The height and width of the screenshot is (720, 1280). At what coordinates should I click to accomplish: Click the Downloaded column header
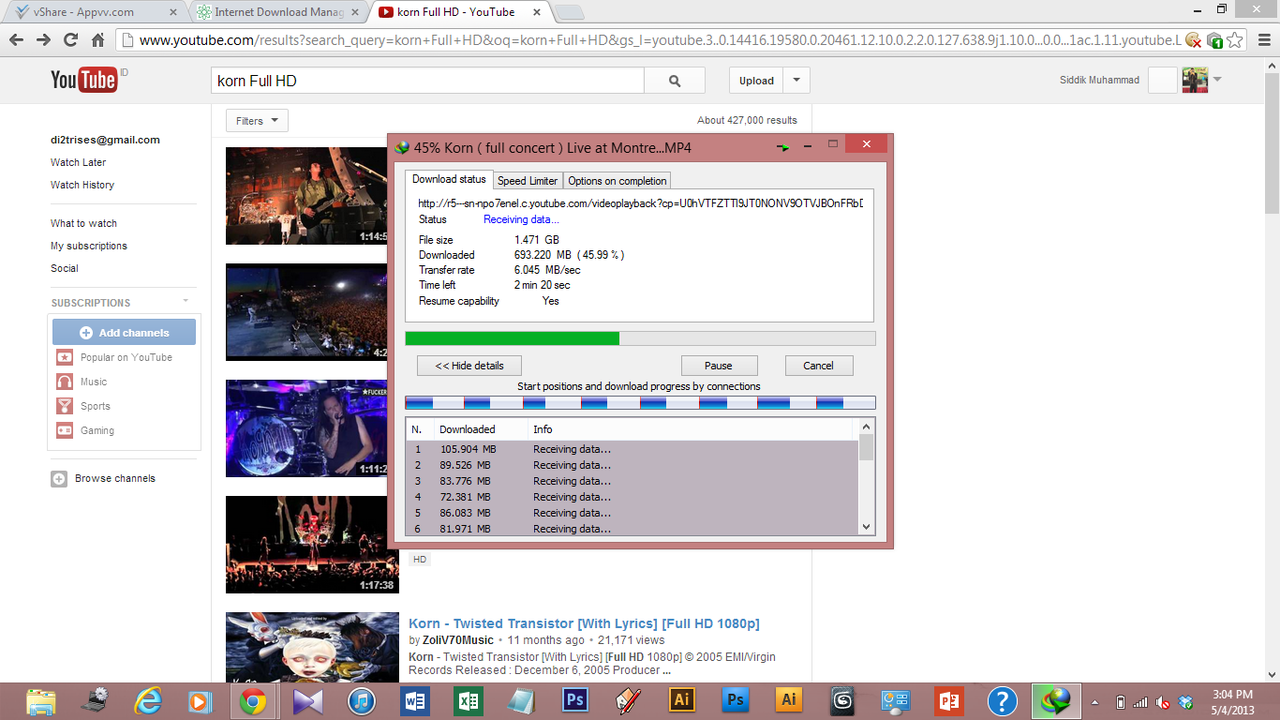[479, 429]
